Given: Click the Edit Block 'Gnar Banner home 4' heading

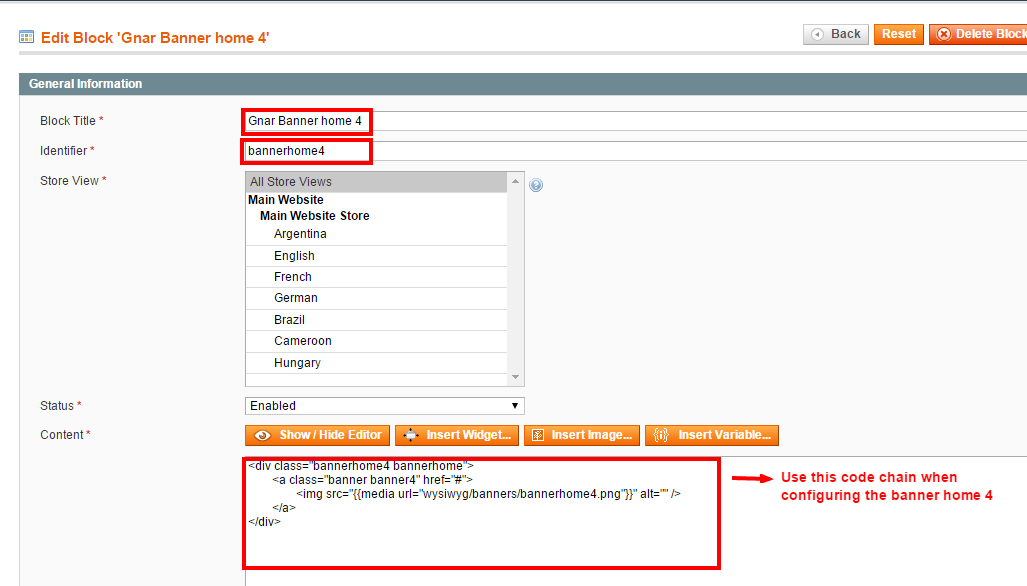Looking at the screenshot, I should pos(155,38).
